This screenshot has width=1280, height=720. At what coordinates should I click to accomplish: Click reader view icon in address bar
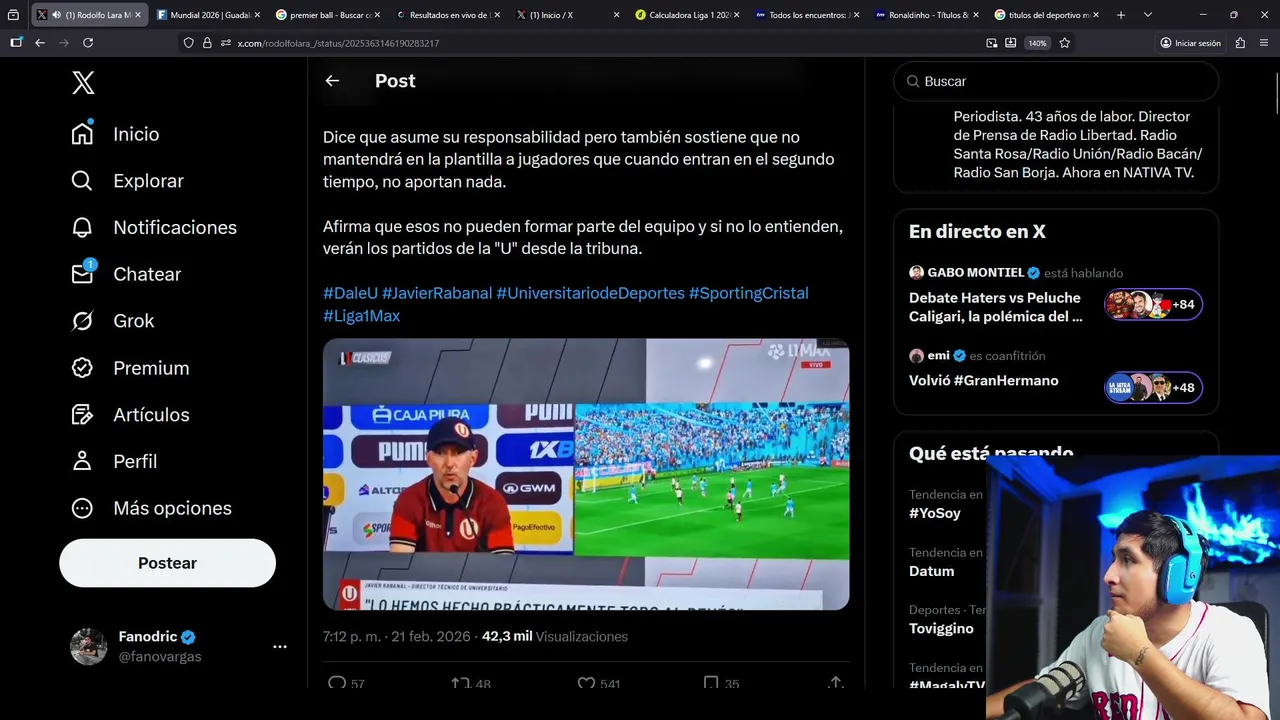(x=1011, y=43)
